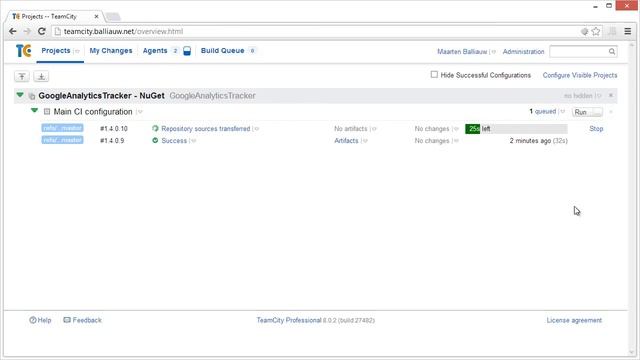Open the Chrome hamburger menu
This screenshot has height=360, width=640.
628,31
